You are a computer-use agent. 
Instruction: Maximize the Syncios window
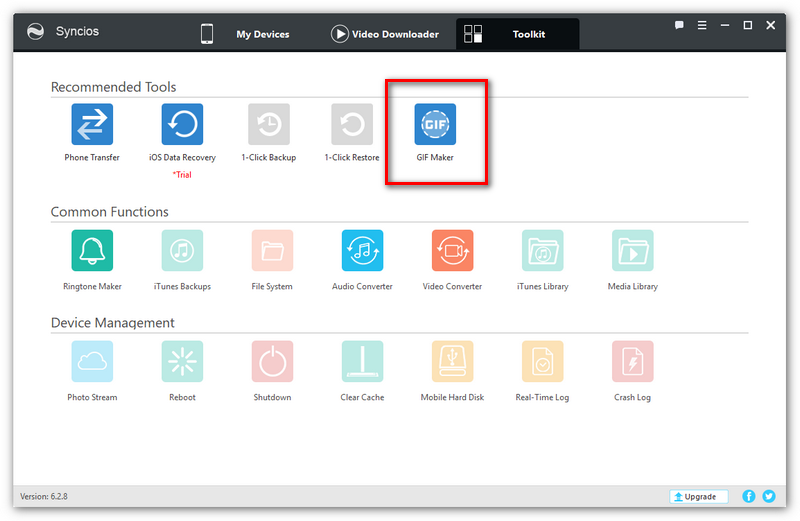pyautogui.click(x=747, y=25)
